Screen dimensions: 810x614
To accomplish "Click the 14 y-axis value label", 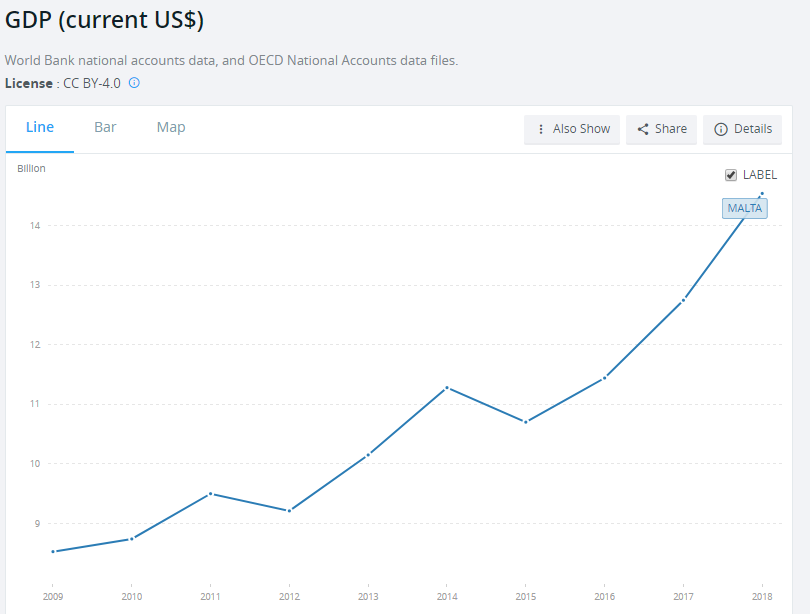I will [35, 225].
